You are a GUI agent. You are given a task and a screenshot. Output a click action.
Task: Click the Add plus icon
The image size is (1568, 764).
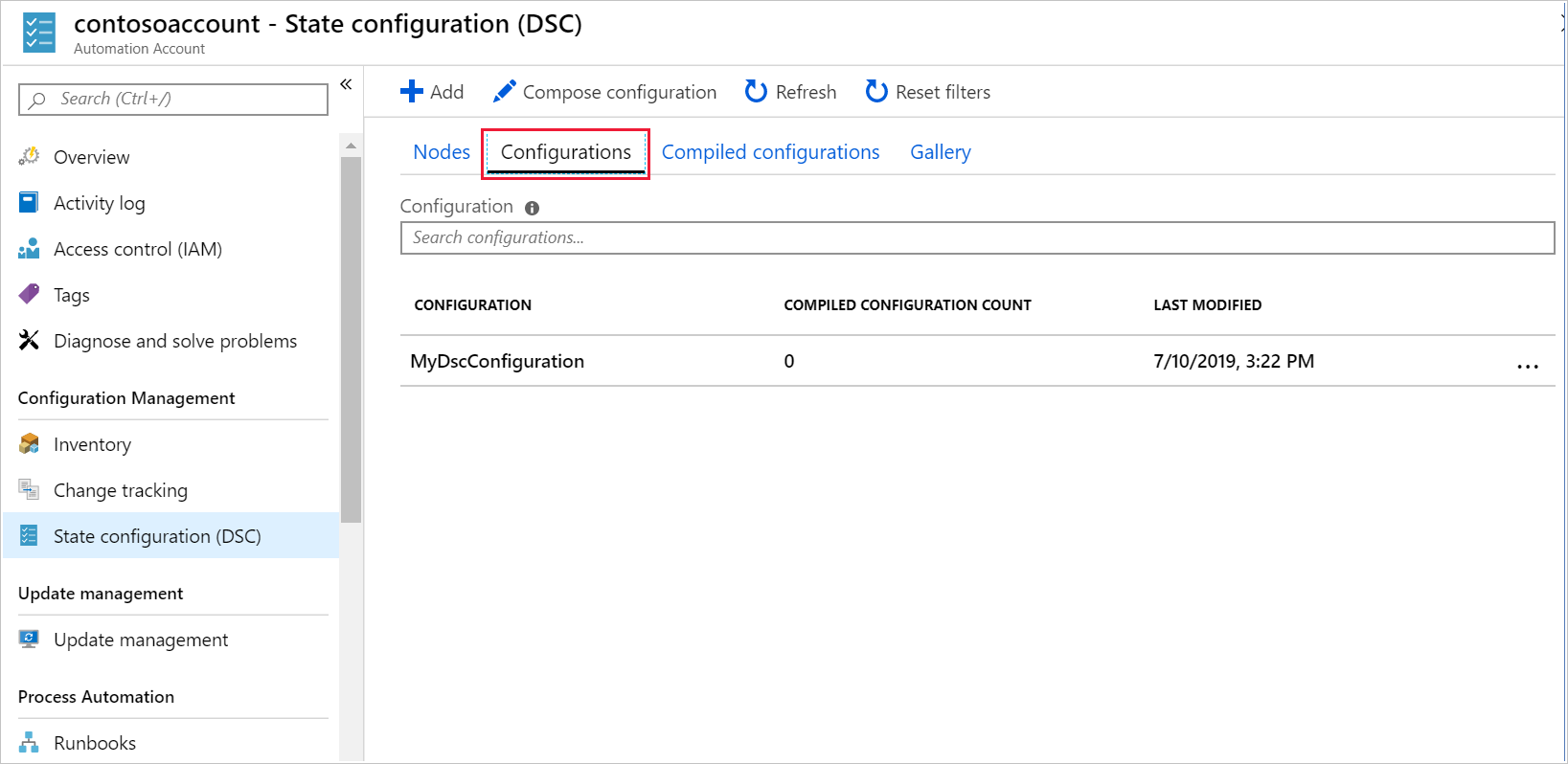(x=412, y=91)
